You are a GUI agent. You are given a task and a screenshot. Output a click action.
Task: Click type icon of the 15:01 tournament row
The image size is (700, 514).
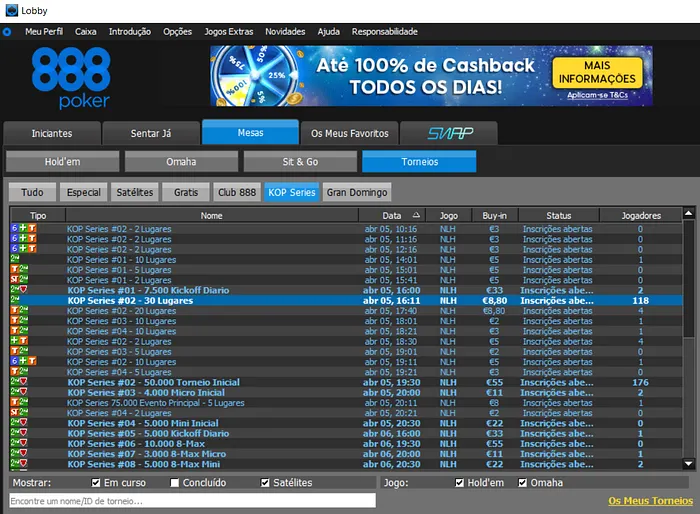coord(19,269)
